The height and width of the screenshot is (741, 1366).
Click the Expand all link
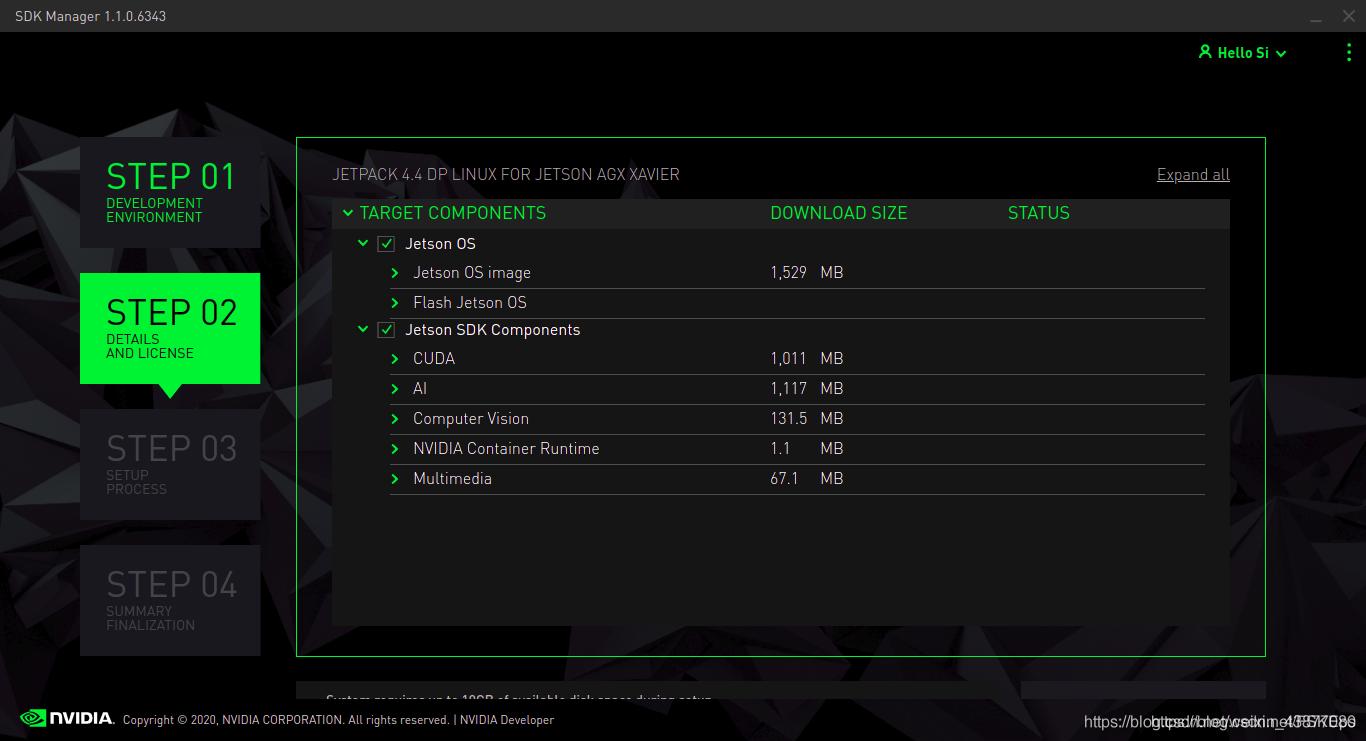pos(1193,175)
